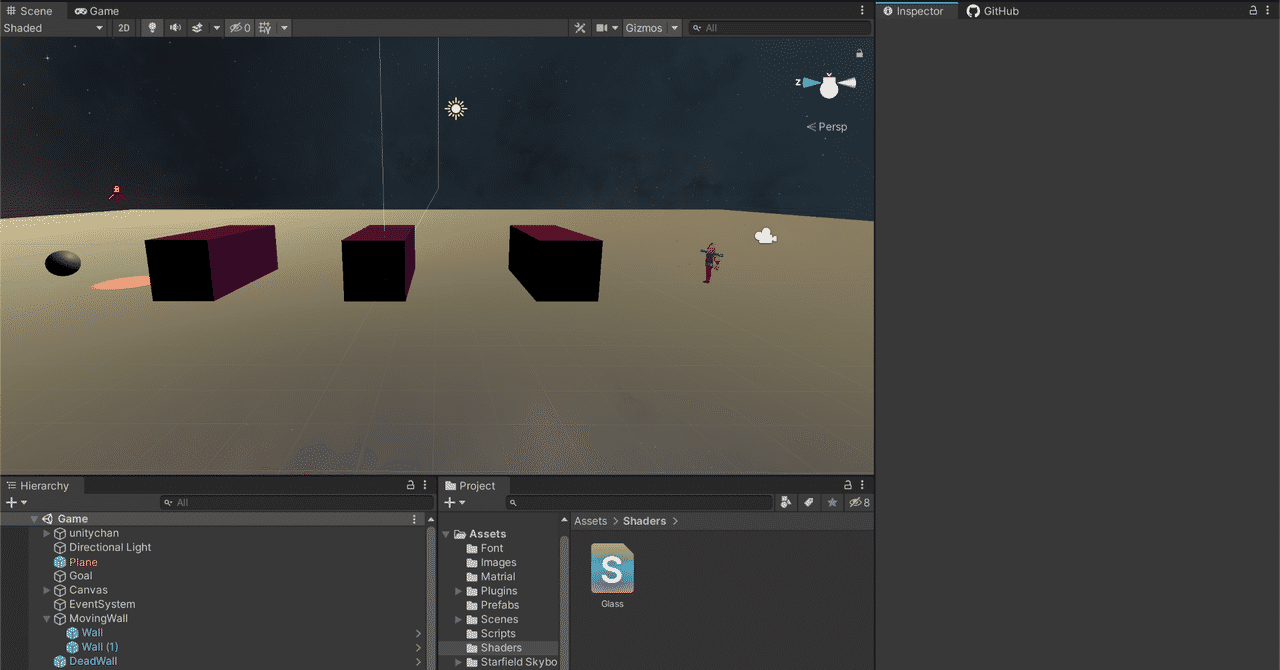Lock the Project panel

pos(848,486)
